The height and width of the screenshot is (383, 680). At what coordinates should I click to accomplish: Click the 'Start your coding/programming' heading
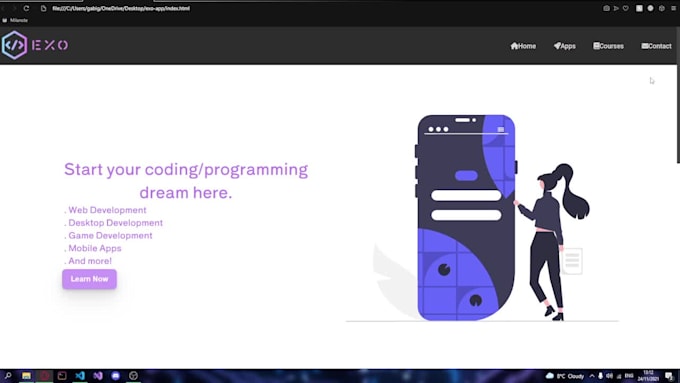click(x=186, y=180)
